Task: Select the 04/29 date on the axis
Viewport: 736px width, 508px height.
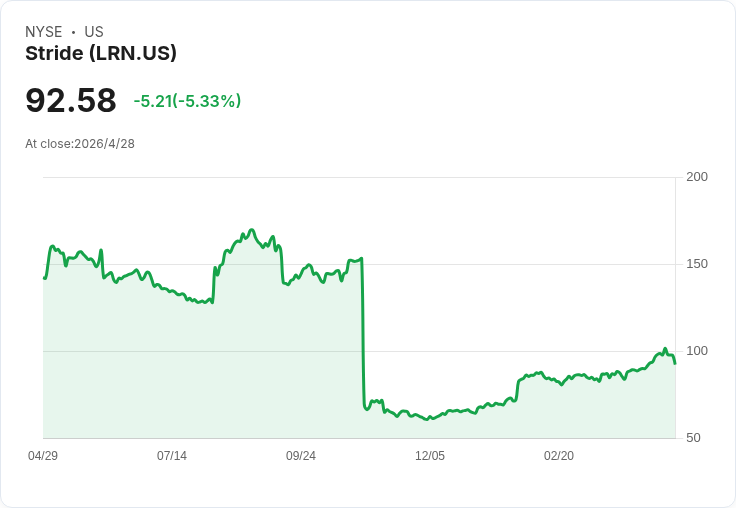Action: click(43, 456)
